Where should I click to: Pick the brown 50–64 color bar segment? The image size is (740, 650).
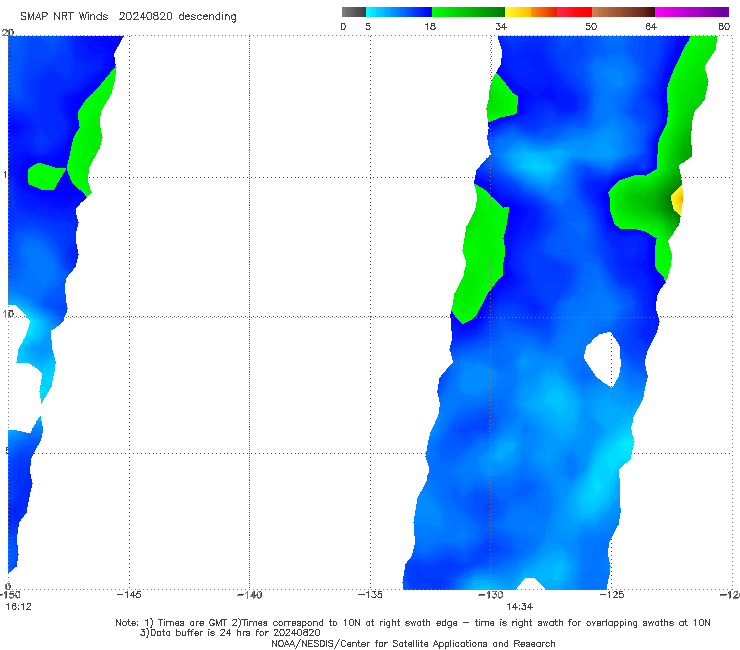pos(623,12)
